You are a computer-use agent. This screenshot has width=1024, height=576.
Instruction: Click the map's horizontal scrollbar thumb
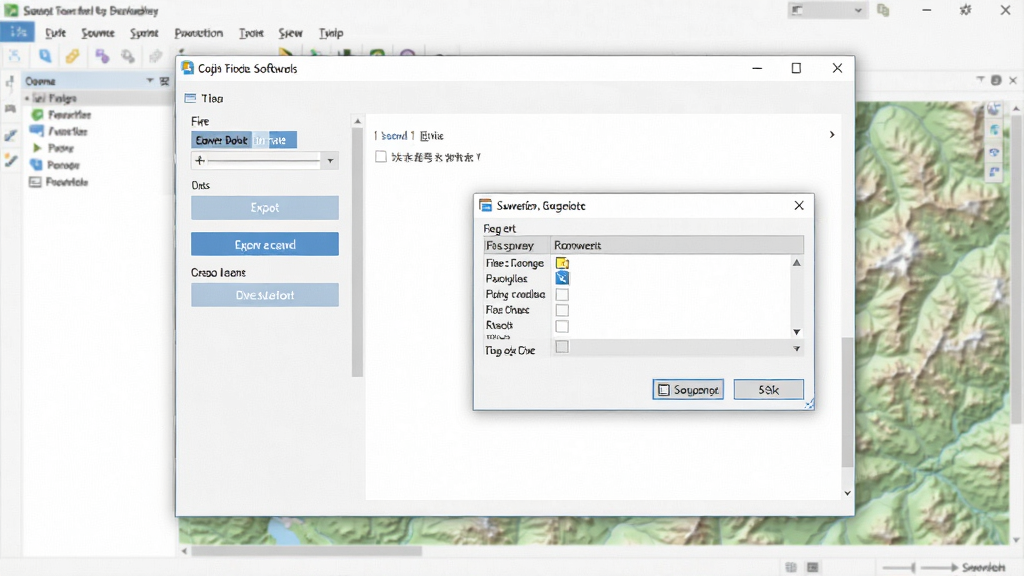coord(306,551)
